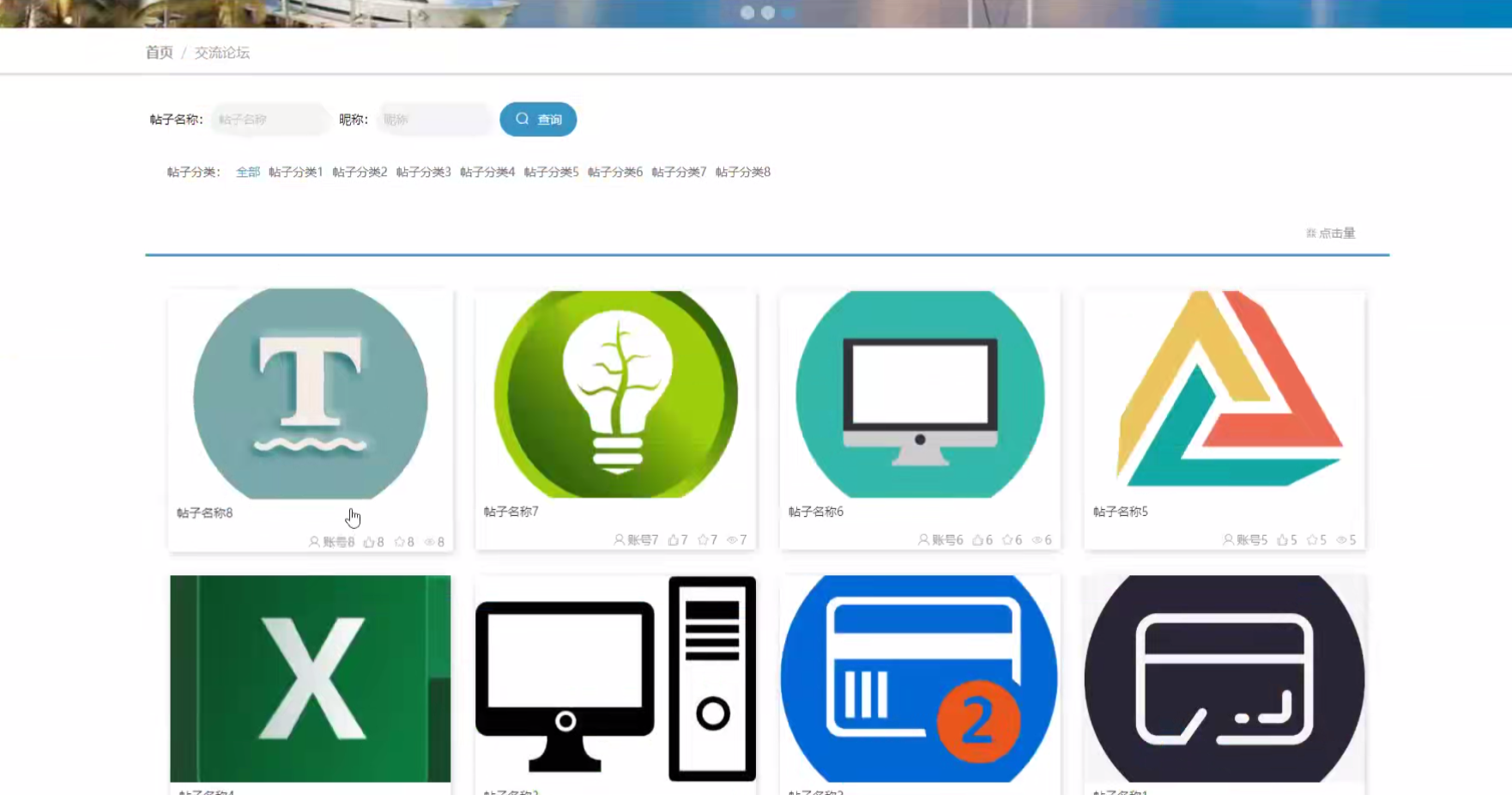
Task: Sort posts by 点击量
Action: tap(1330, 233)
